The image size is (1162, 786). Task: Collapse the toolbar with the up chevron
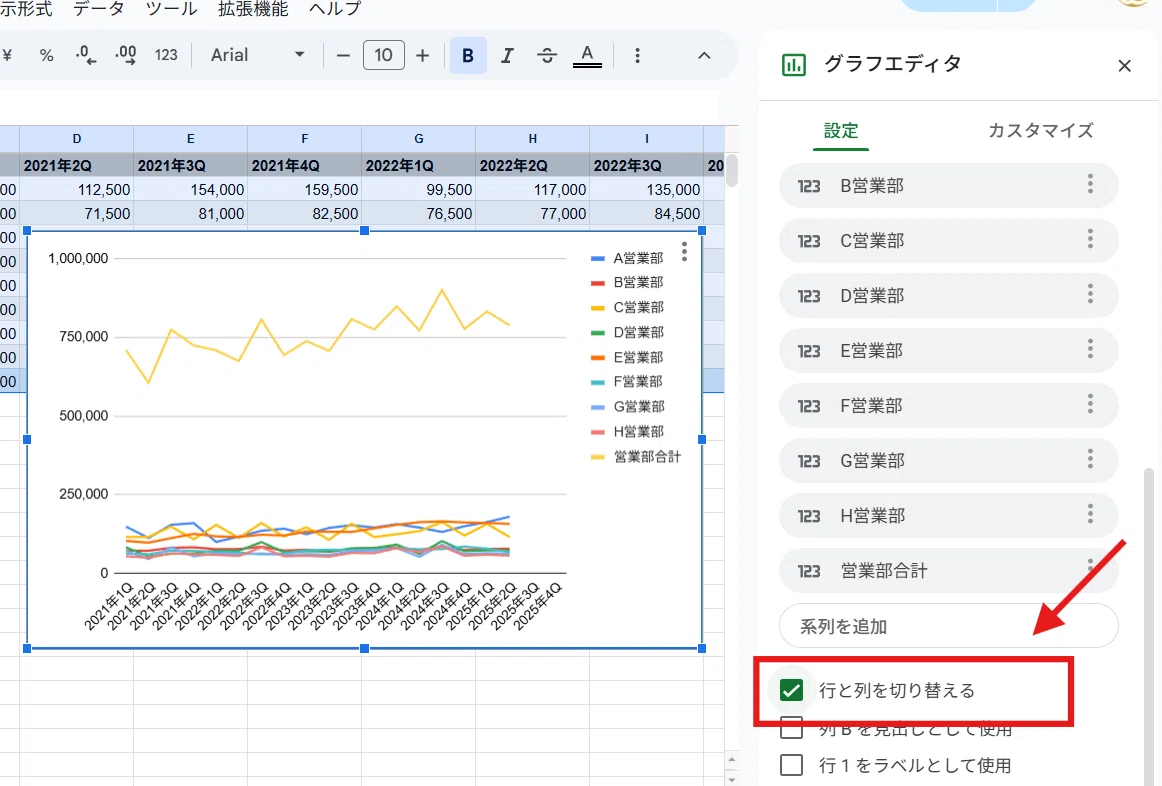tap(704, 56)
